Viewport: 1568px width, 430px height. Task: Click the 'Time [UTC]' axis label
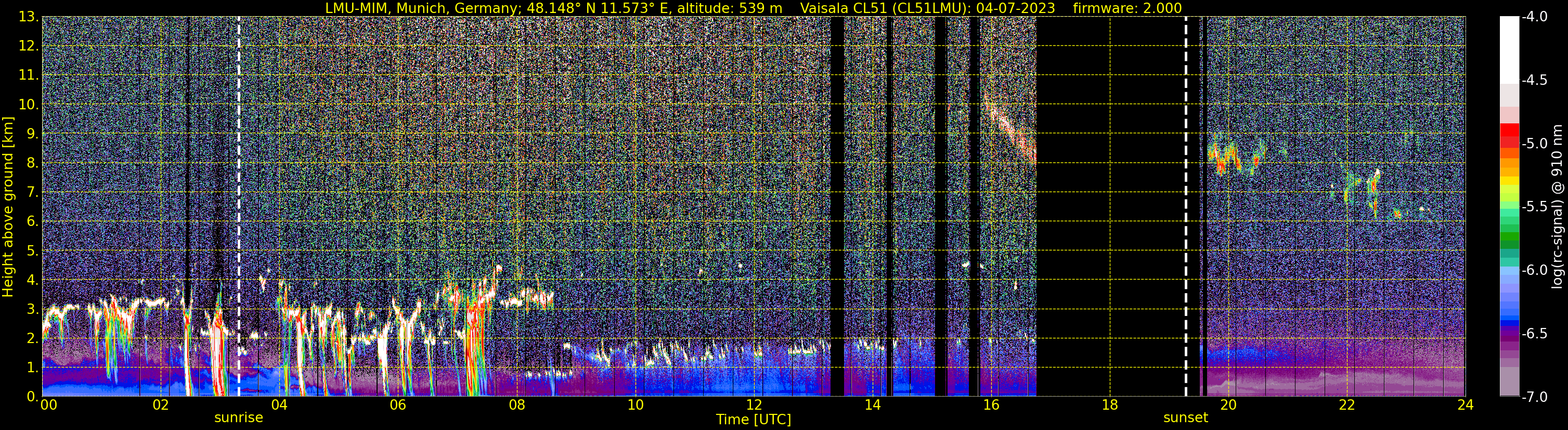pos(754,420)
